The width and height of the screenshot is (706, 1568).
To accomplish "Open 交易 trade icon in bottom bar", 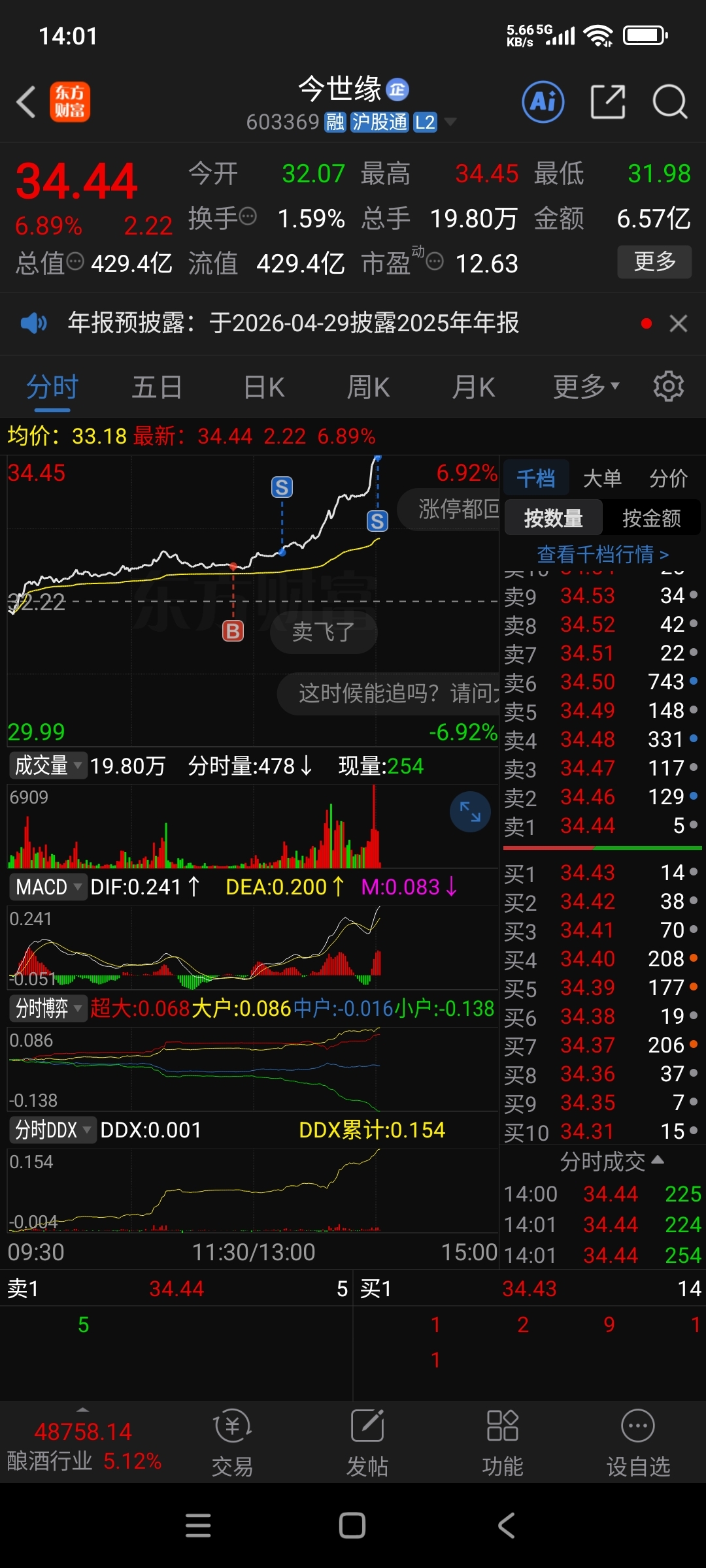I will click(233, 1444).
